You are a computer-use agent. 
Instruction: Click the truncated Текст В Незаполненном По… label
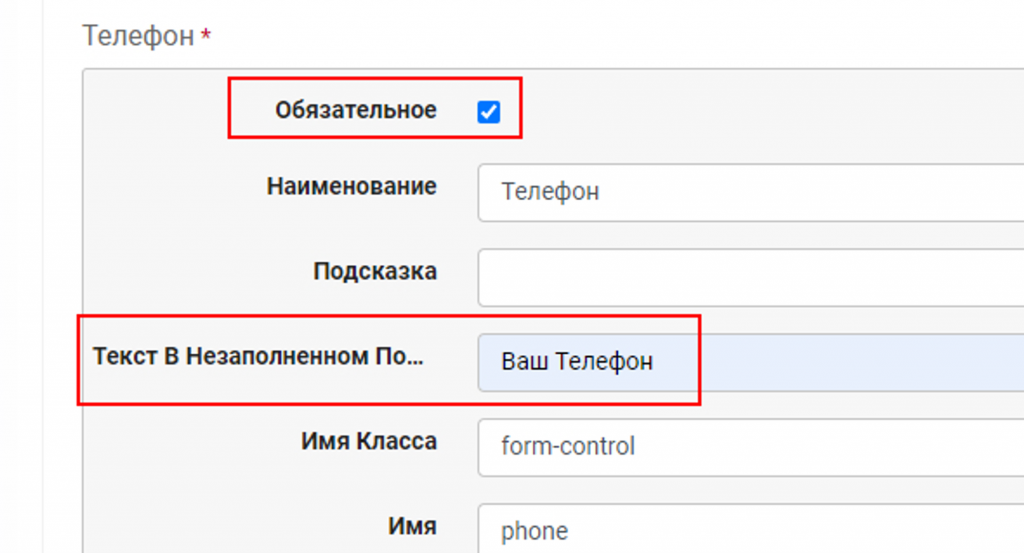click(x=259, y=356)
